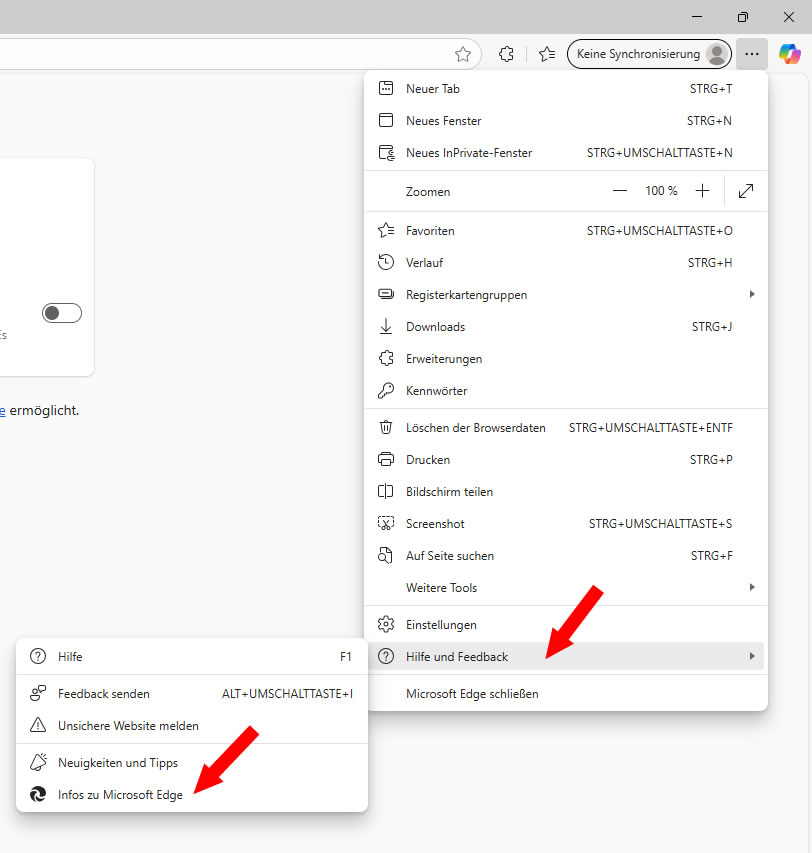The width and height of the screenshot is (812, 853).
Task: Click the STRG+H shortcut text
Action: [710, 263]
